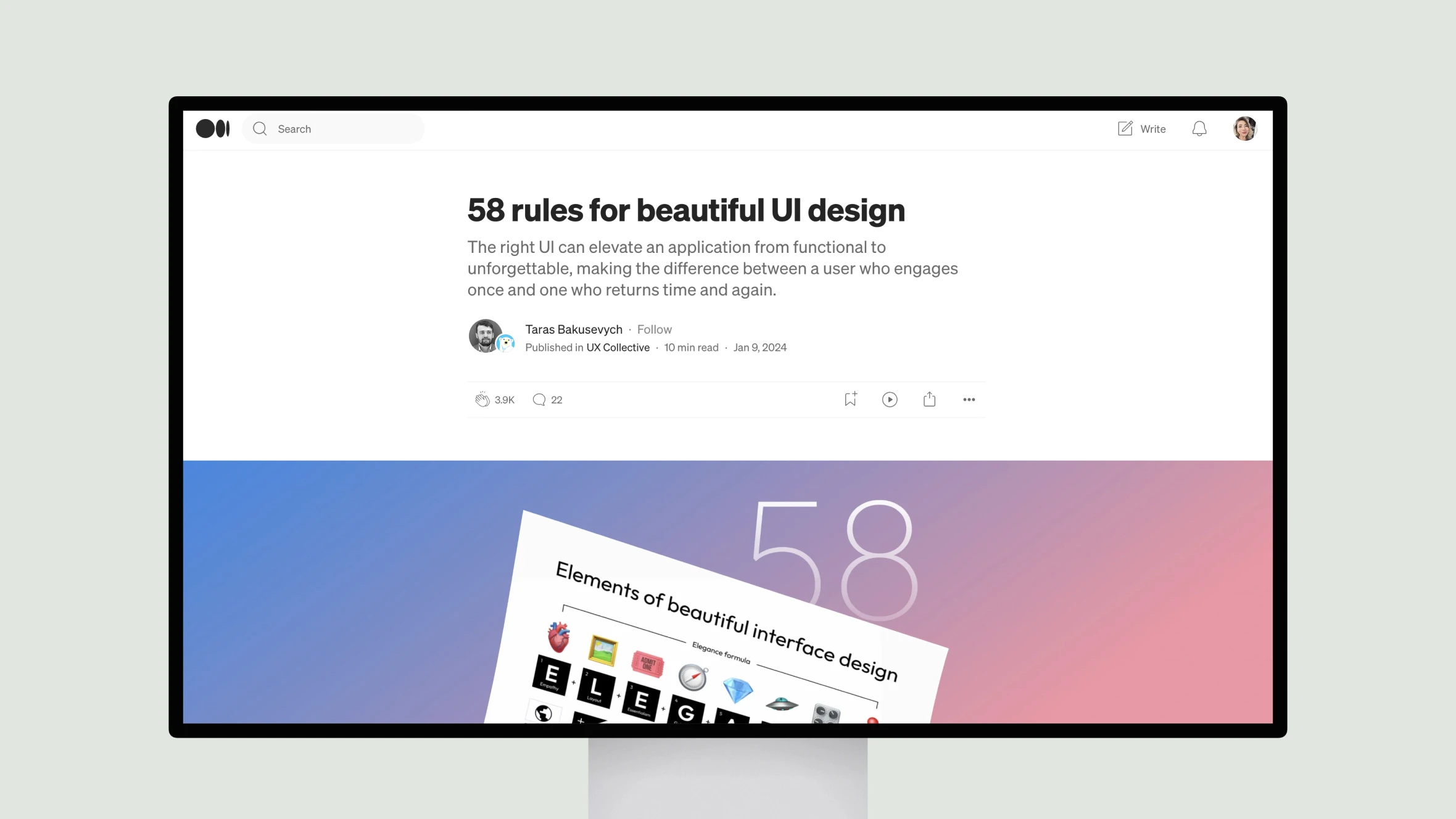Click the notifications bell icon

[1200, 128]
